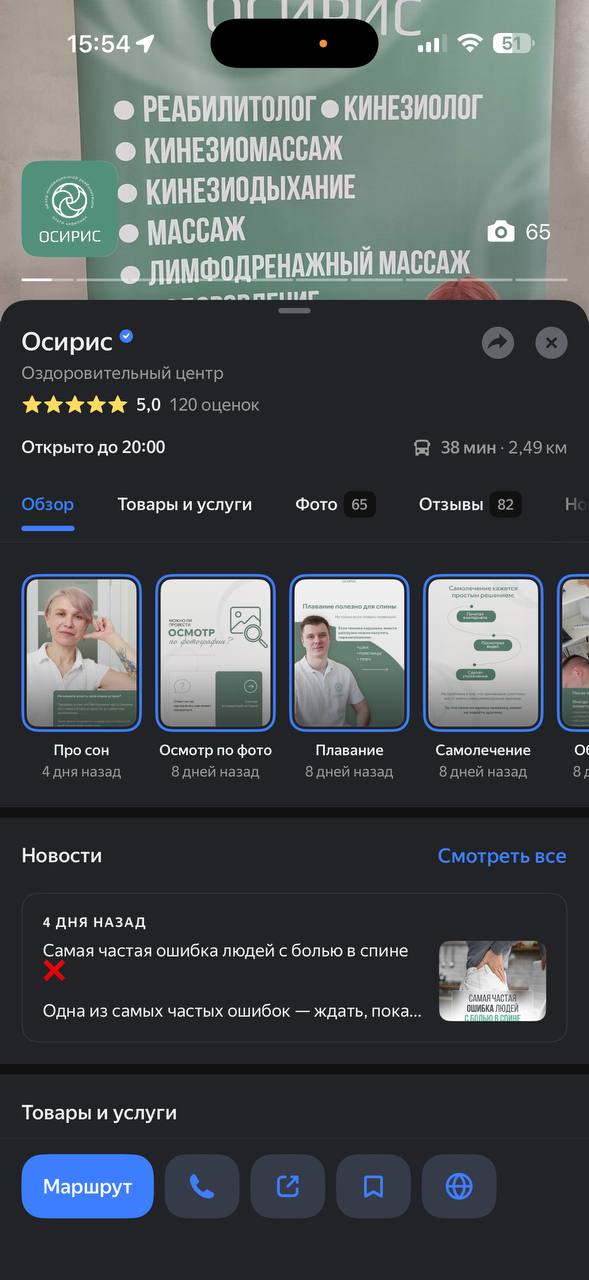Tap the Wi-Fi status icon

click(469, 44)
